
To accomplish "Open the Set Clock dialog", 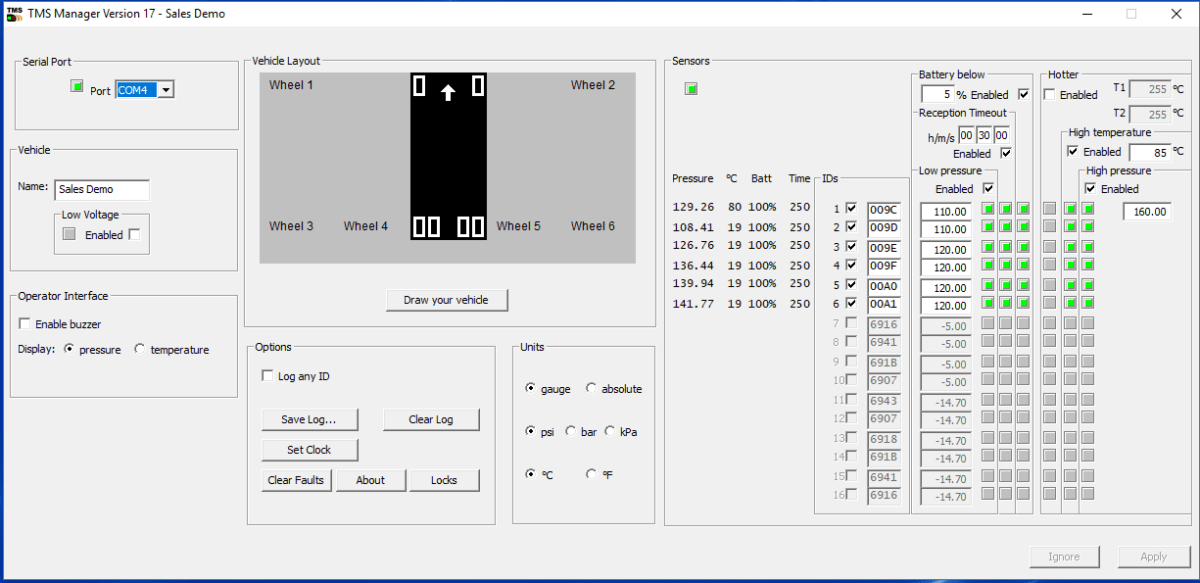I will tap(309, 449).
